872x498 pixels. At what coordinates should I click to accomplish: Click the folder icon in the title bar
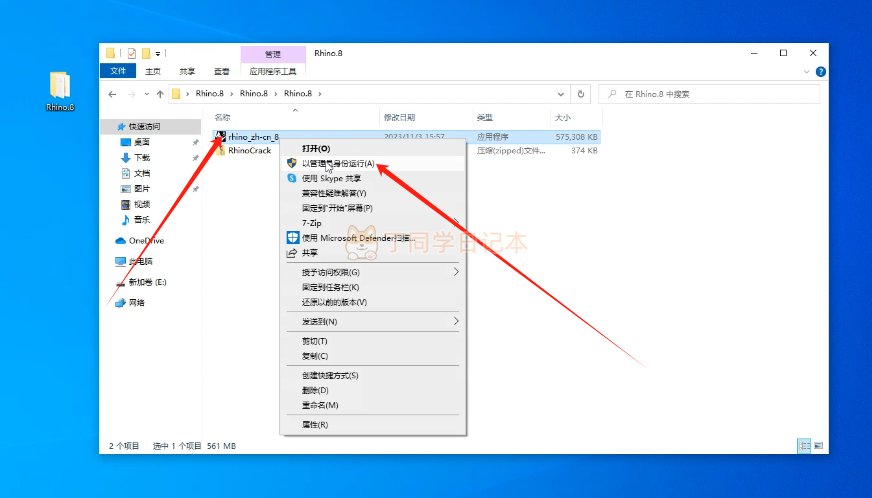point(110,53)
